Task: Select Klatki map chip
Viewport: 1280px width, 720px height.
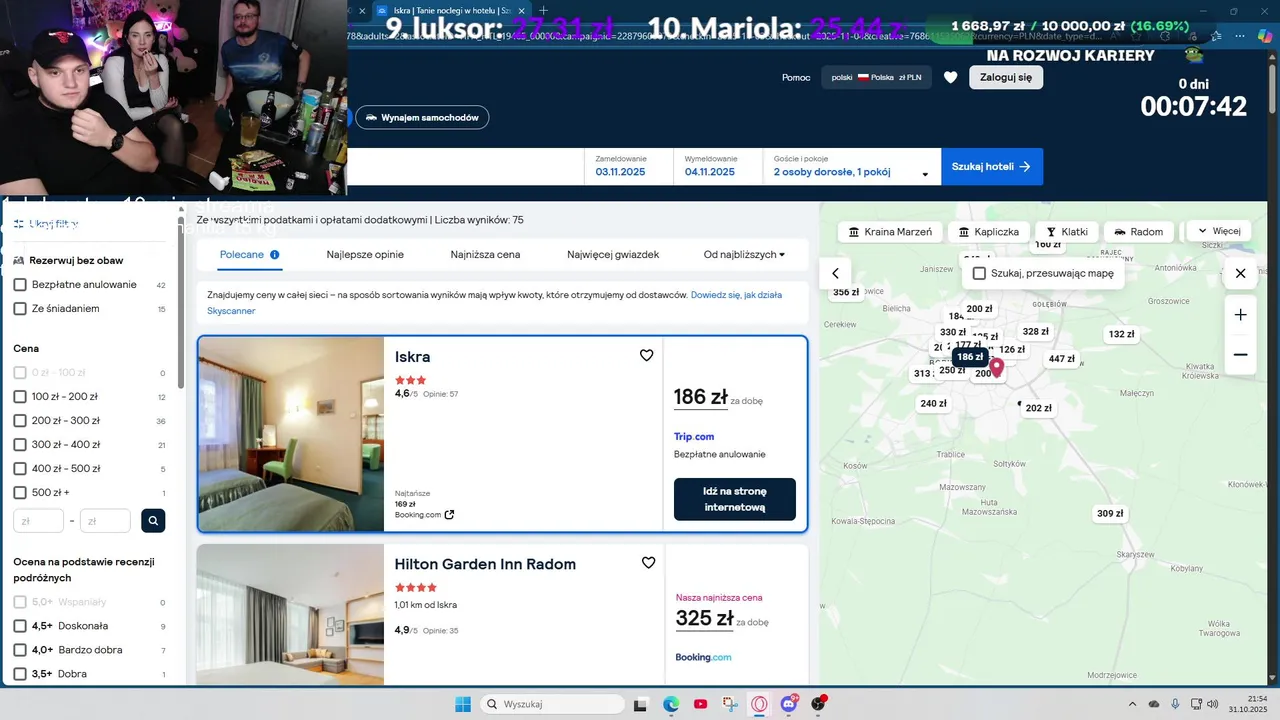Action: tap(1067, 232)
